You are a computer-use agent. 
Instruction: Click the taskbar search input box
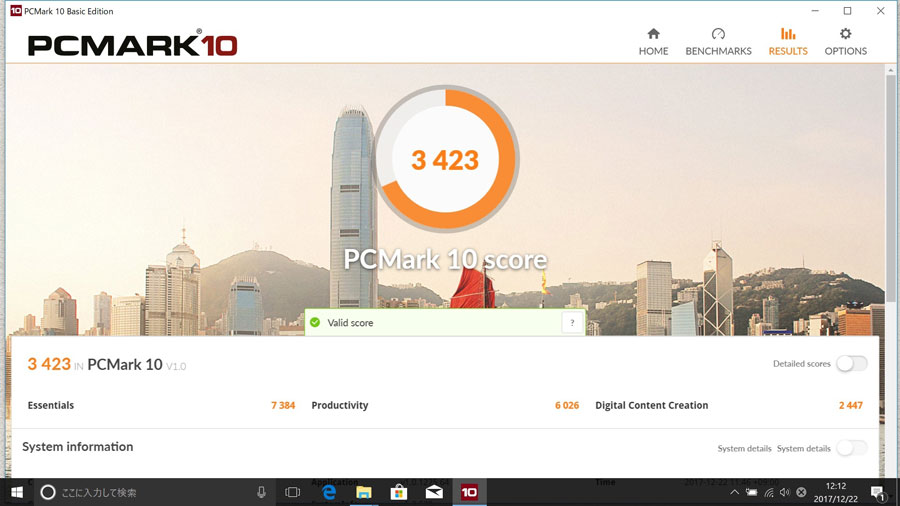[x=155, y=492]
